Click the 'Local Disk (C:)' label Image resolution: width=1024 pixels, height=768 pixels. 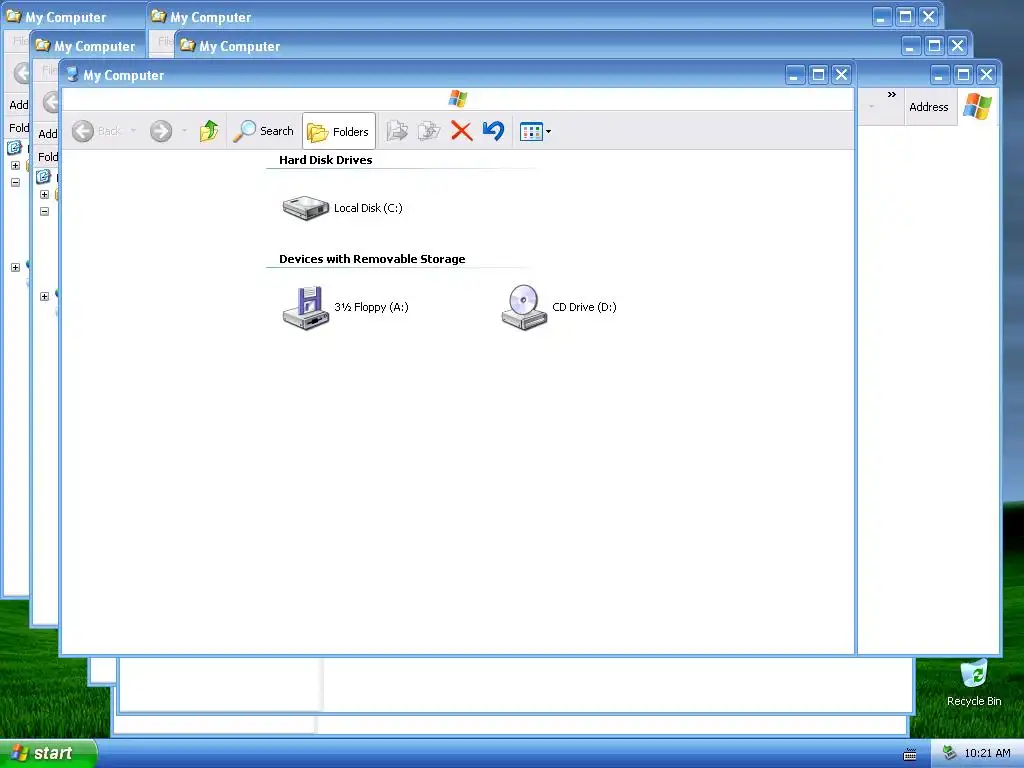368,208
